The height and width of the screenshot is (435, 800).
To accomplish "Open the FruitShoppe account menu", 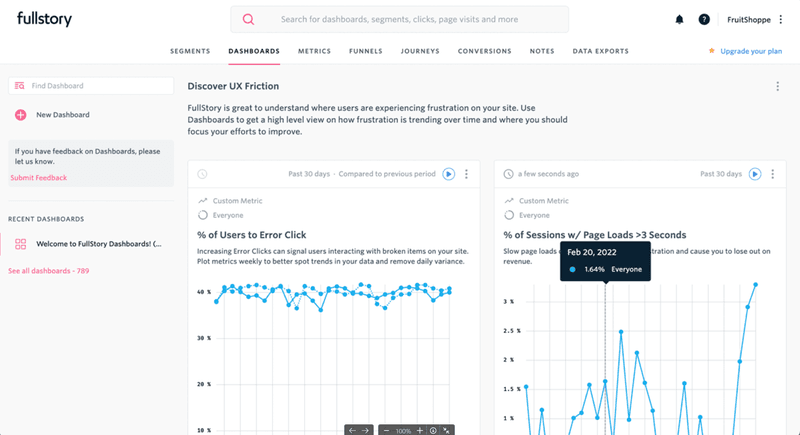I will click(748, 19).
